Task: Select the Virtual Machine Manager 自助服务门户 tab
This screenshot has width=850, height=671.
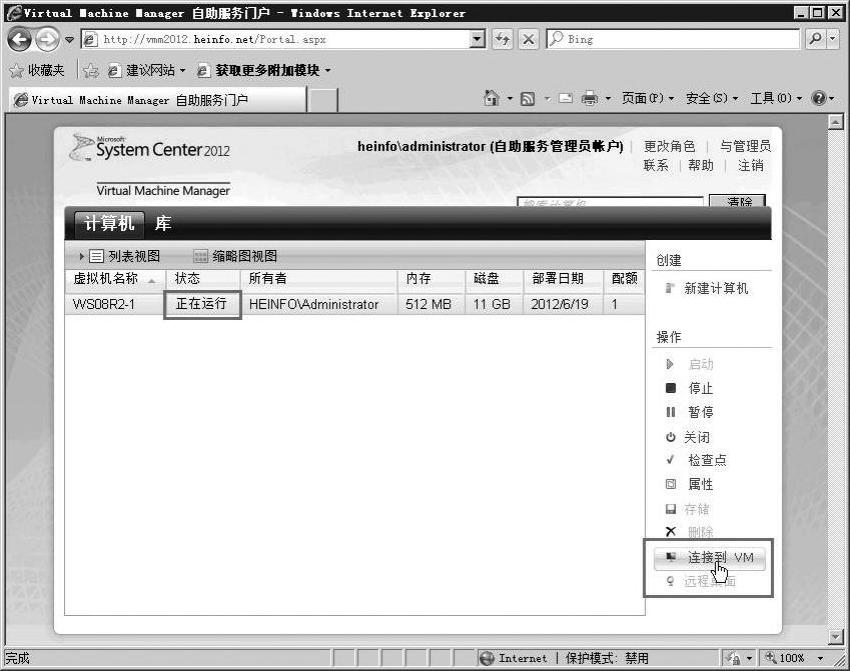Action: (x=158, y=100)
